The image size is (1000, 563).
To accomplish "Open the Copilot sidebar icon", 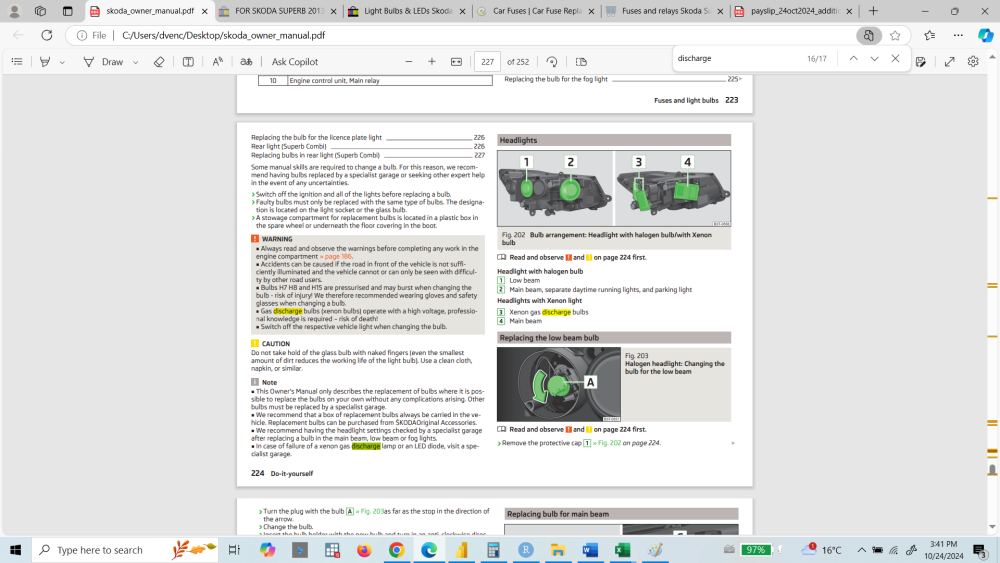I will [x=985, y=35].
